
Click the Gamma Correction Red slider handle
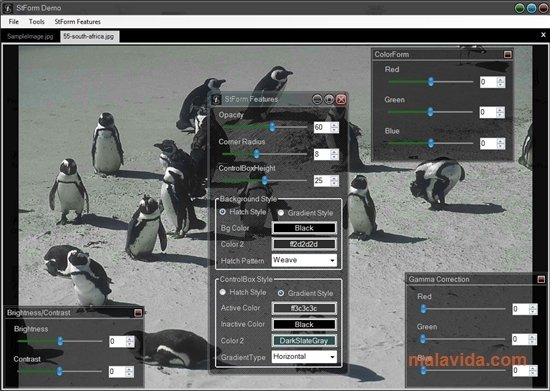click(x=423, y=309)
